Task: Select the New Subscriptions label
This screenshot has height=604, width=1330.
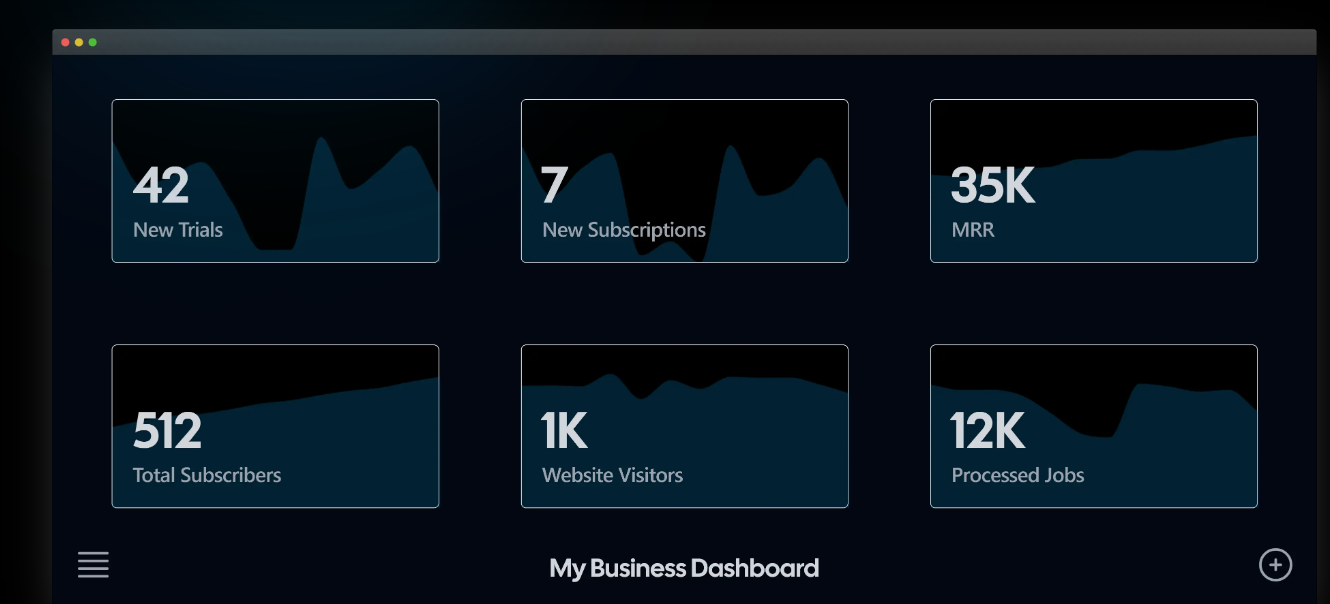Action: click(x=624, y=230)
